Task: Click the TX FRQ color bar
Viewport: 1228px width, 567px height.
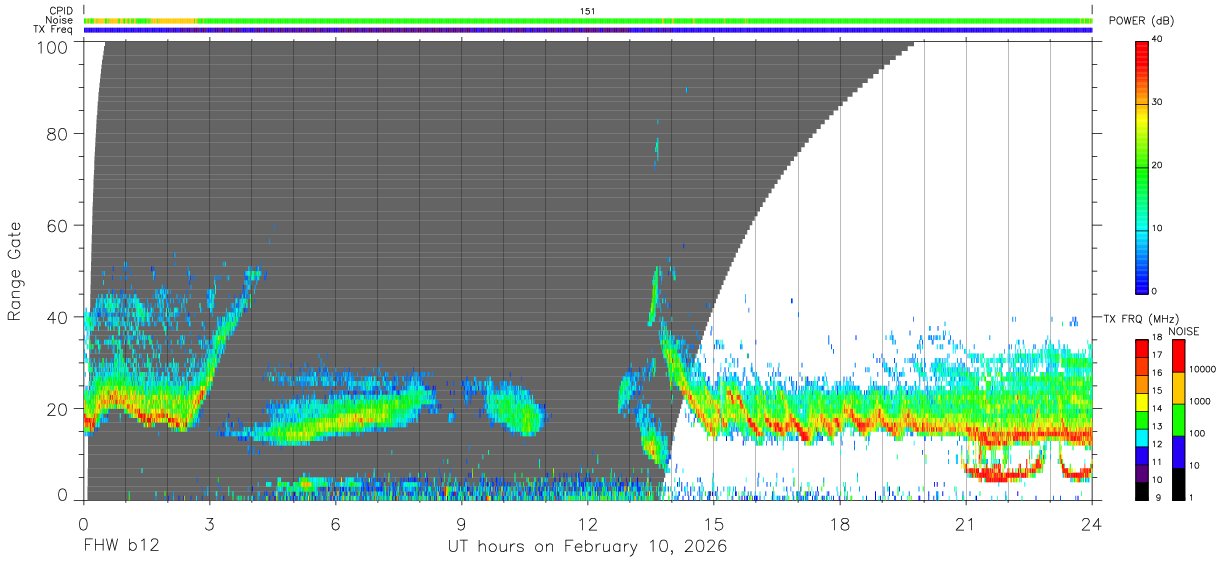Action: (1141, 420)
